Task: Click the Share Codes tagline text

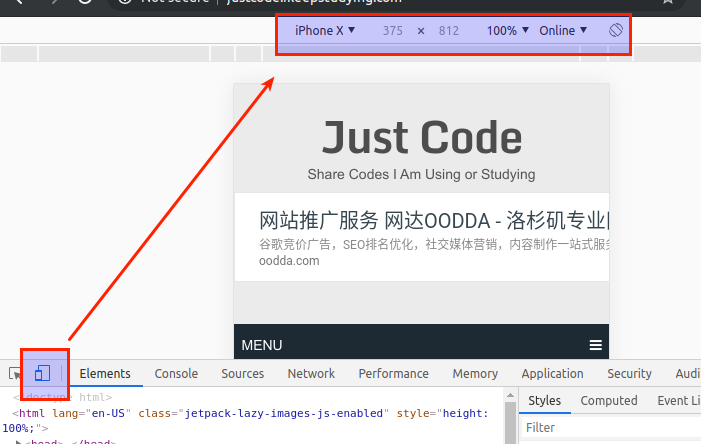Action: [421, 174]
